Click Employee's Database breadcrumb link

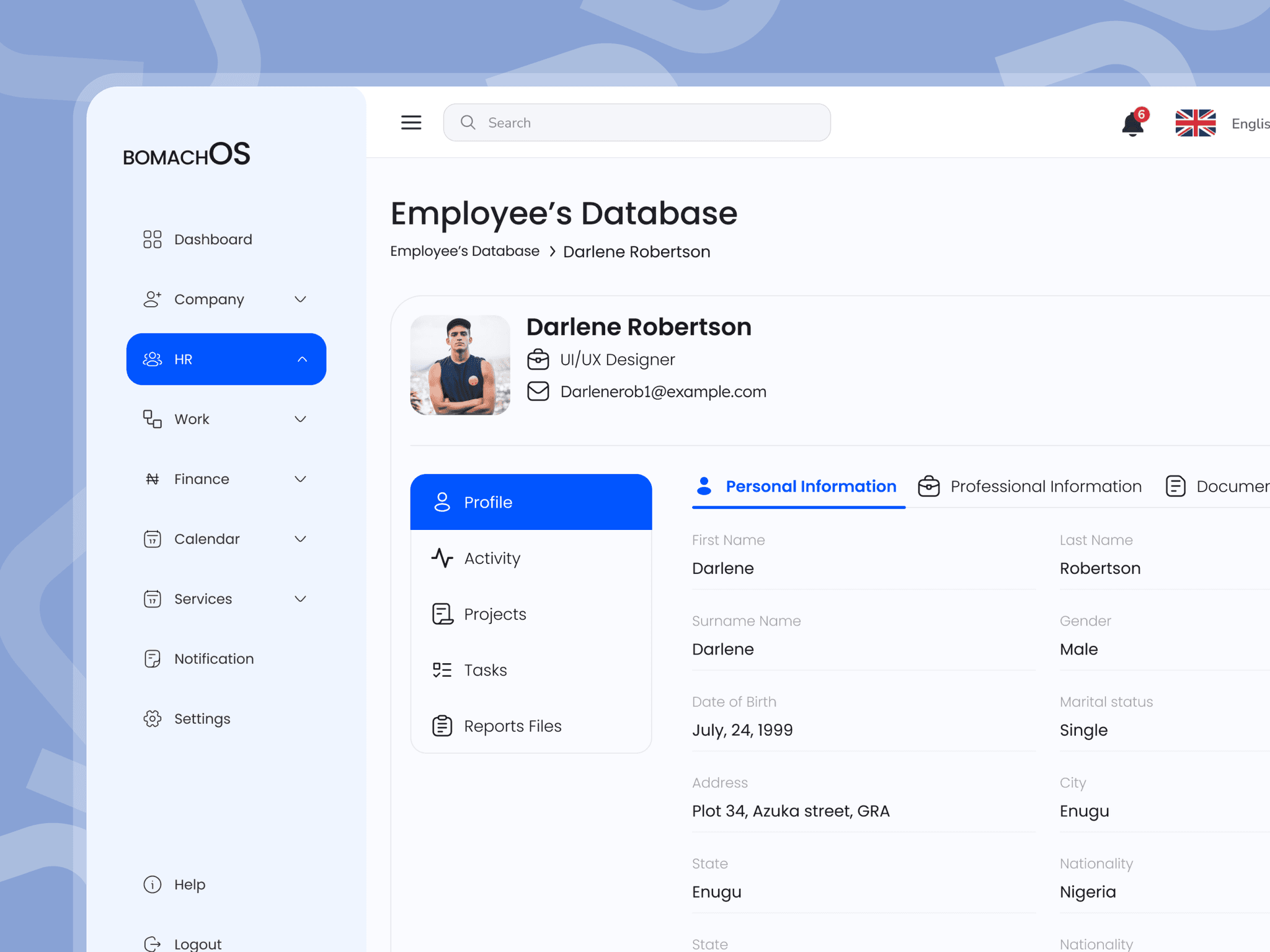point(464,251)
